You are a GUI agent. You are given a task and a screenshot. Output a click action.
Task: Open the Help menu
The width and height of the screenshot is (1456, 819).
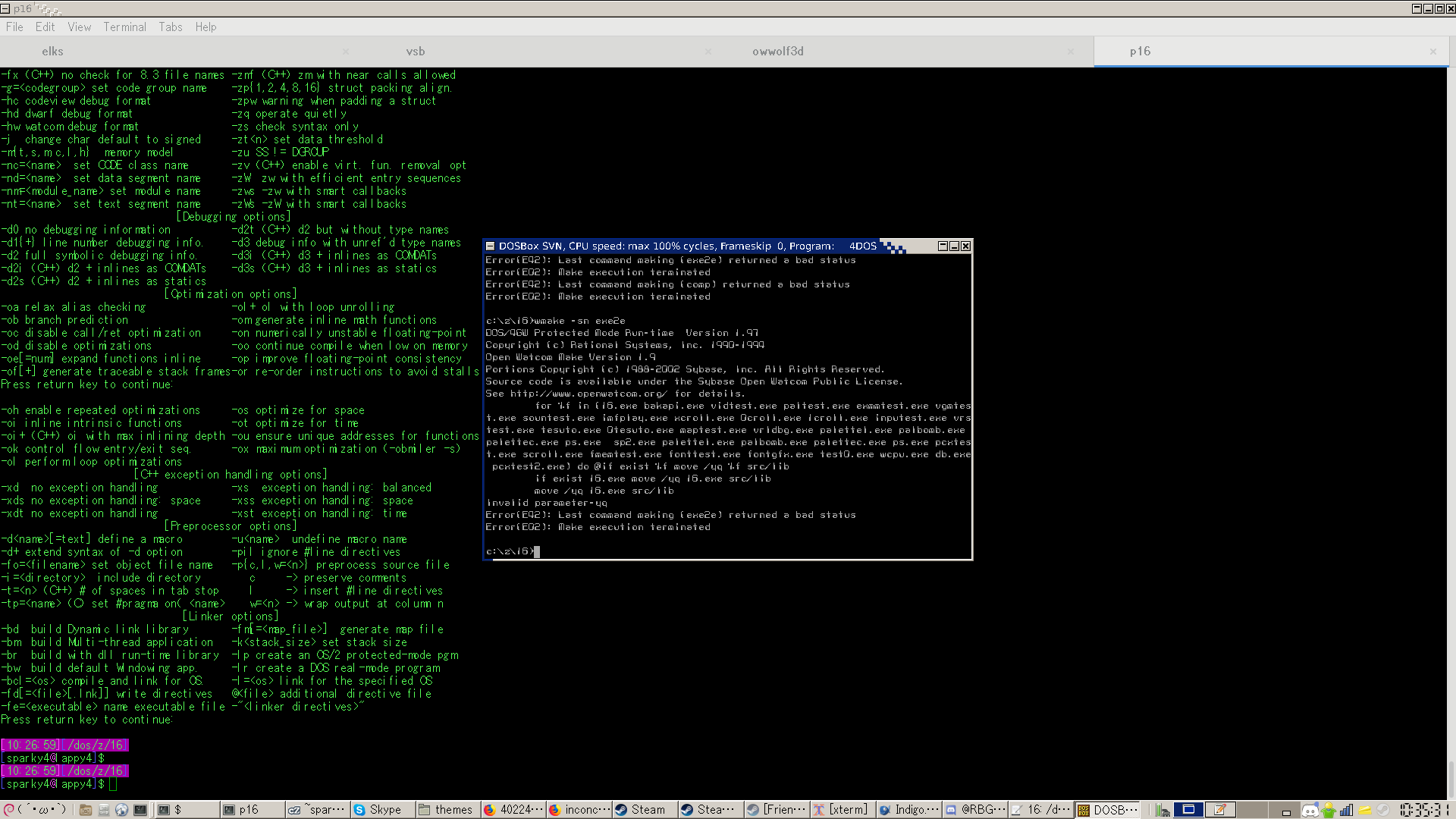[x=206, y=27]
